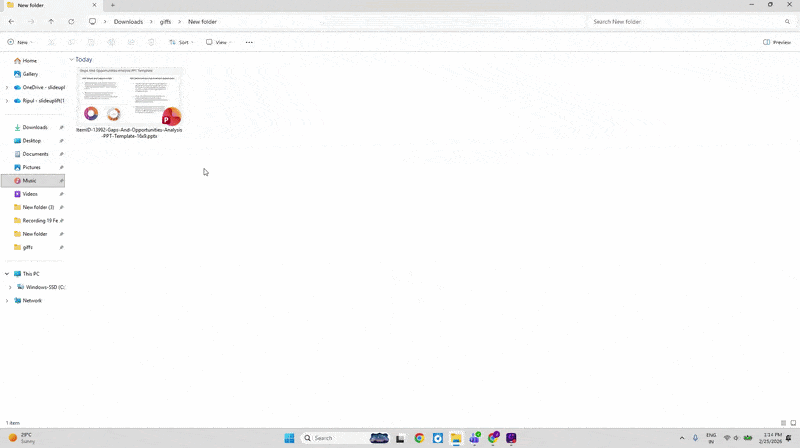Go up one folder level
This screenshot has width=800, height=448.
click(51, 21)
